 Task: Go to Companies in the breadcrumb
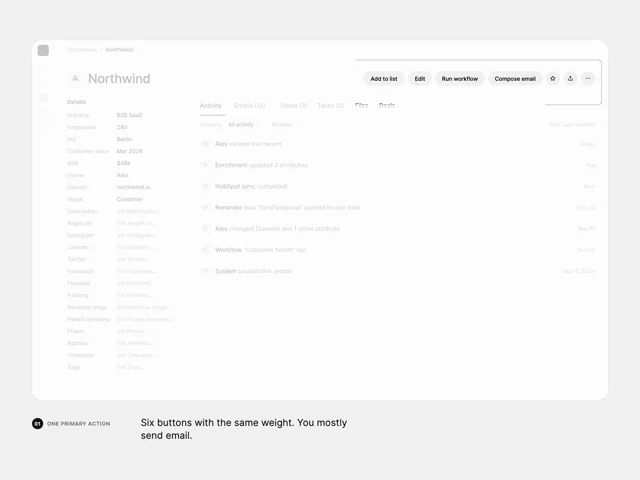point(82,50)
